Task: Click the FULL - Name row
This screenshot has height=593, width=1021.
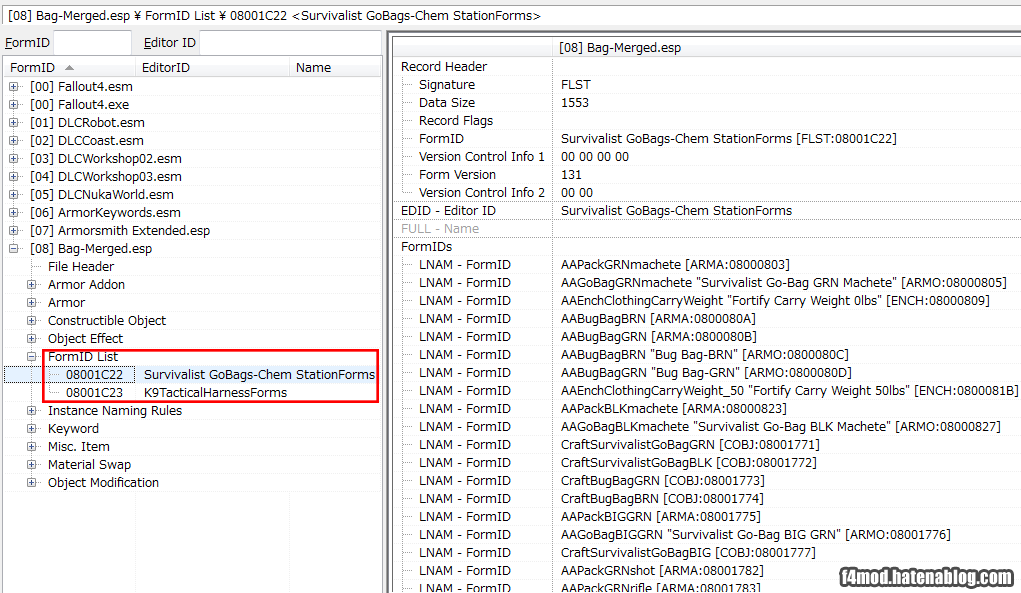Action: coord(707,228)
